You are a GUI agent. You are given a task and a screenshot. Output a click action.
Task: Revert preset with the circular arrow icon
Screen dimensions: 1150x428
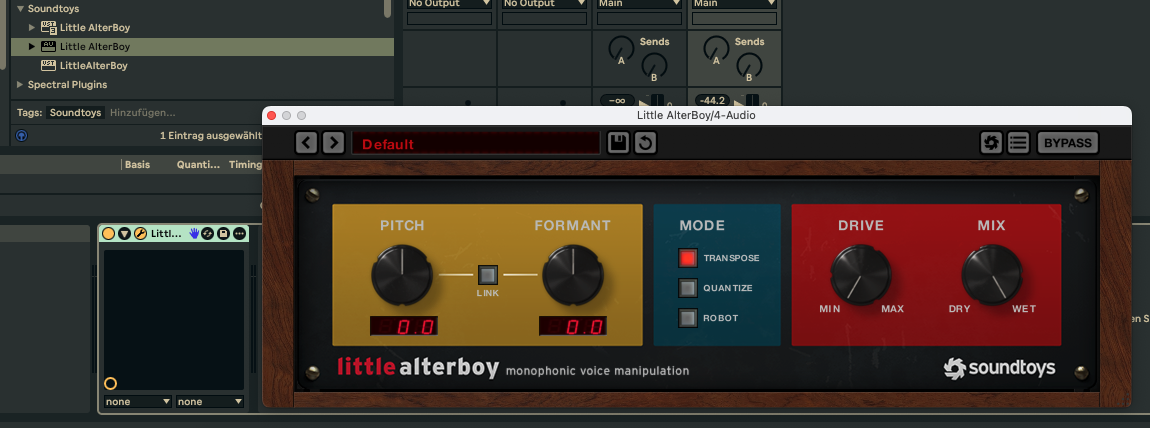coord(645,143)
